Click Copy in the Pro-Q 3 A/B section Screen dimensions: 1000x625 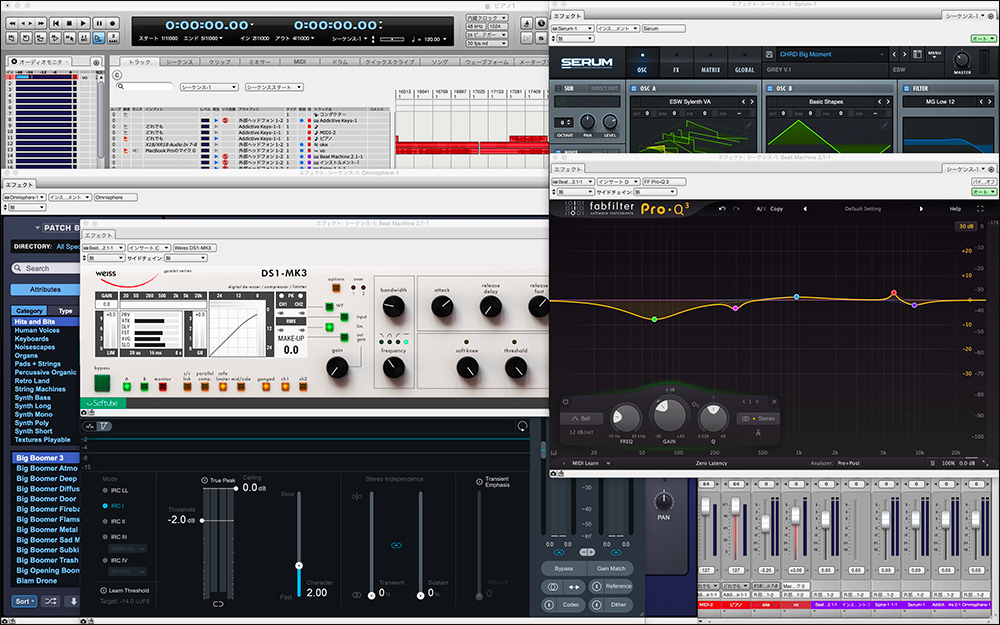pyautogui.click(x=776, y=209)
